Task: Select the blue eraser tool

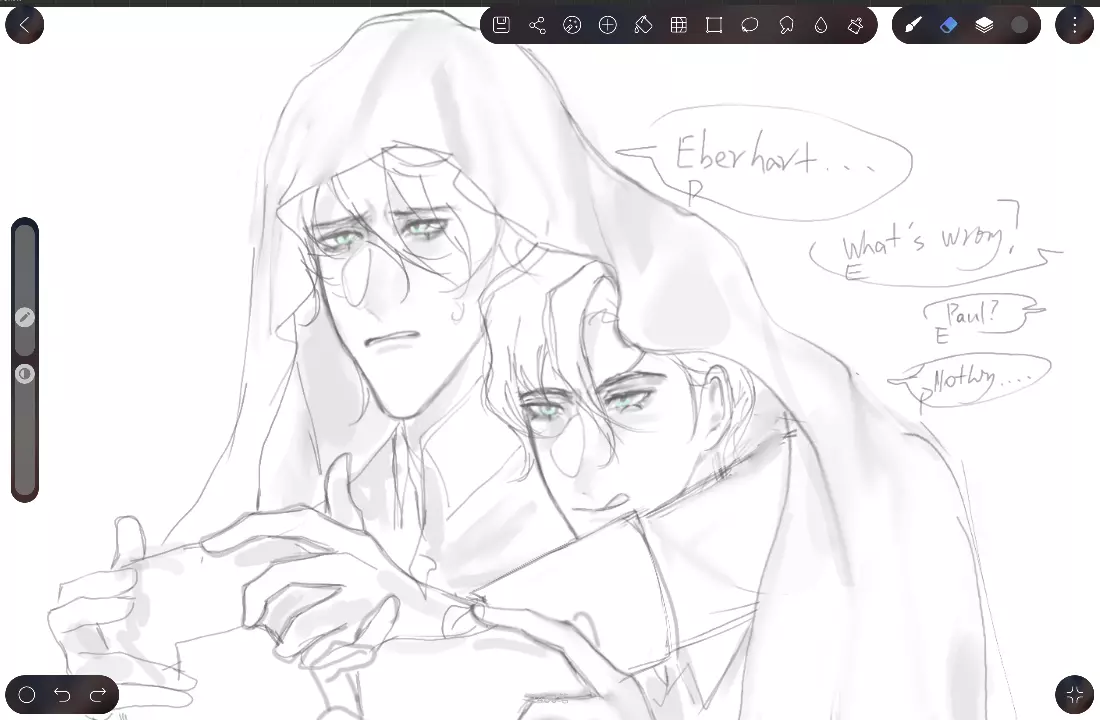Action: pyautogui.click(x=948, y=25)
